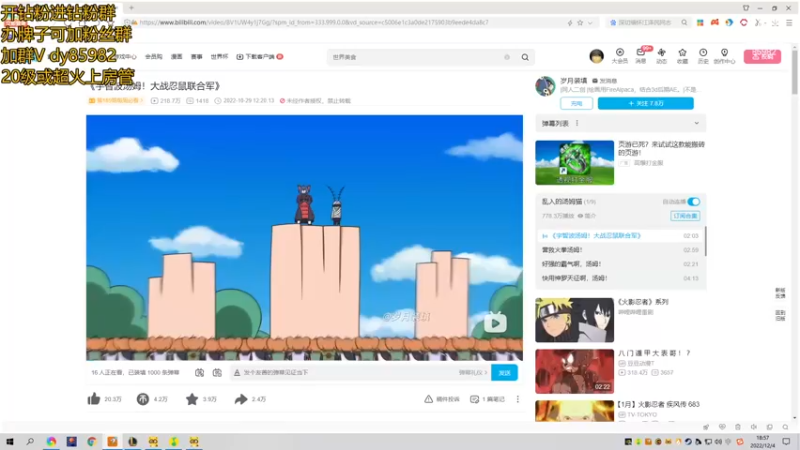This screenshot has width=800, height=450.
Task: Open the 弹幕列表 three-dot menu
Action: [x=577, y=123]
